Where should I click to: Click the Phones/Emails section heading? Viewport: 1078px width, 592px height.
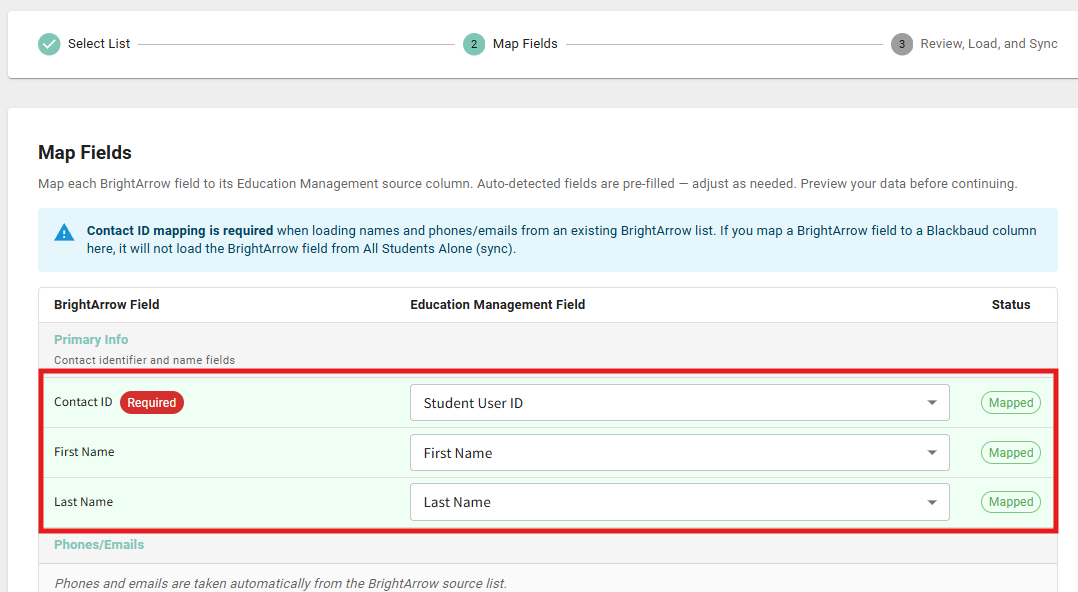[99, 545]
